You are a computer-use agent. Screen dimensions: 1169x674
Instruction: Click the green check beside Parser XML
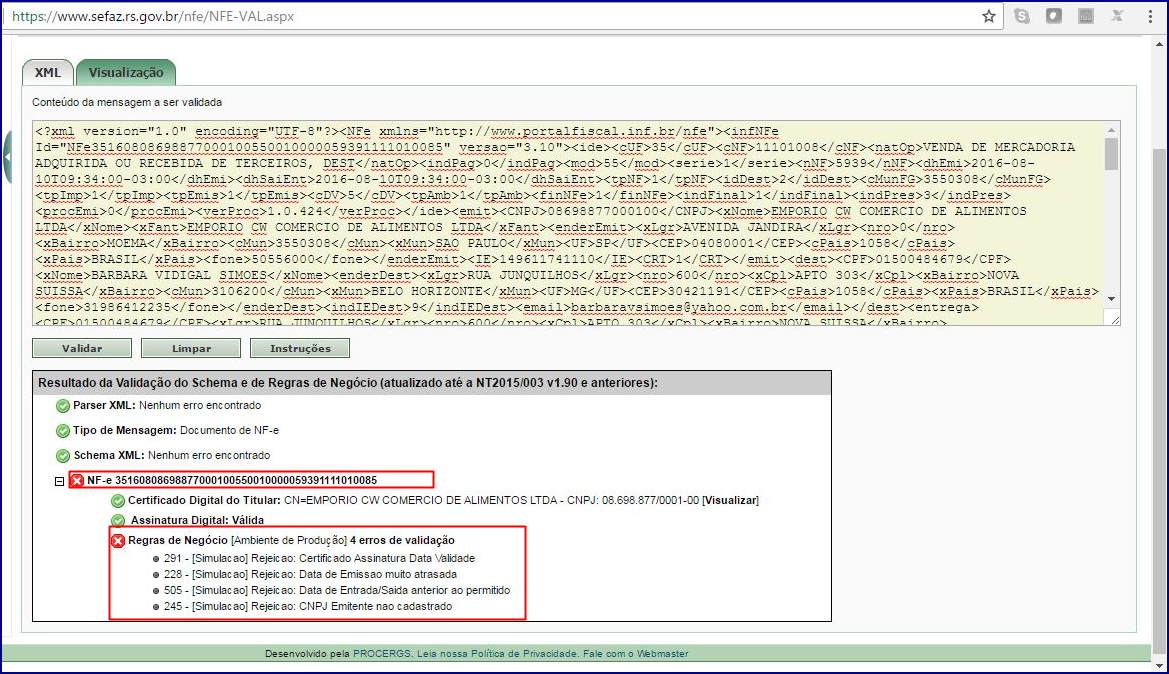[x=63, y=406]
